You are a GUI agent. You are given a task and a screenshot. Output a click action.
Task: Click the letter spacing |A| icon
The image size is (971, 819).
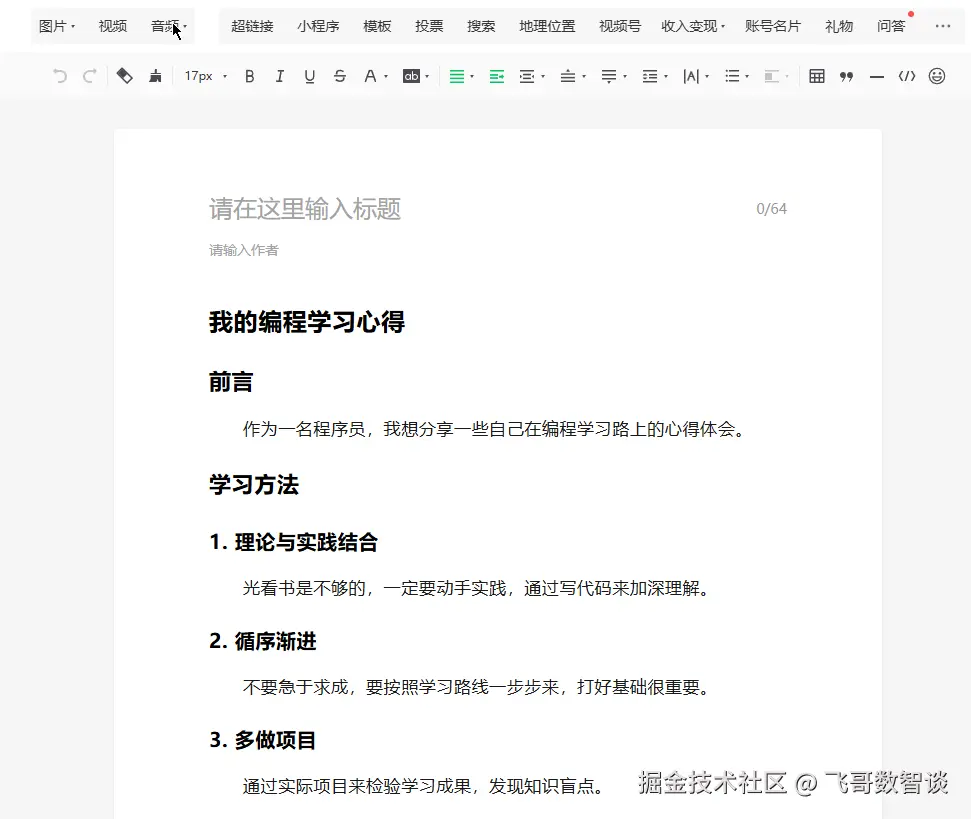click(x=691, y=77)
